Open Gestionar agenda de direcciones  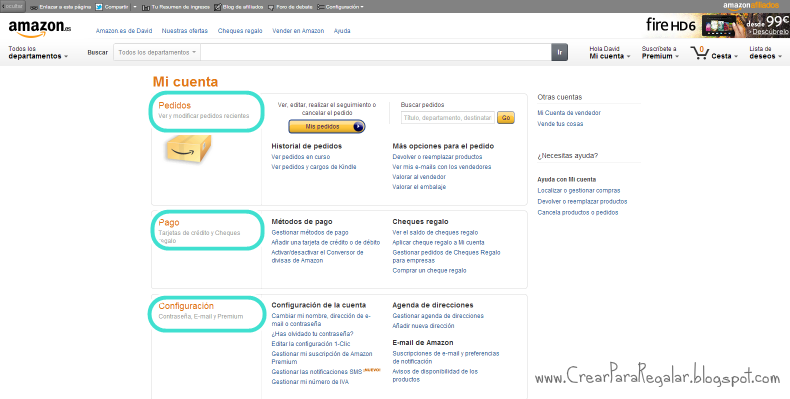pos(438,316)
